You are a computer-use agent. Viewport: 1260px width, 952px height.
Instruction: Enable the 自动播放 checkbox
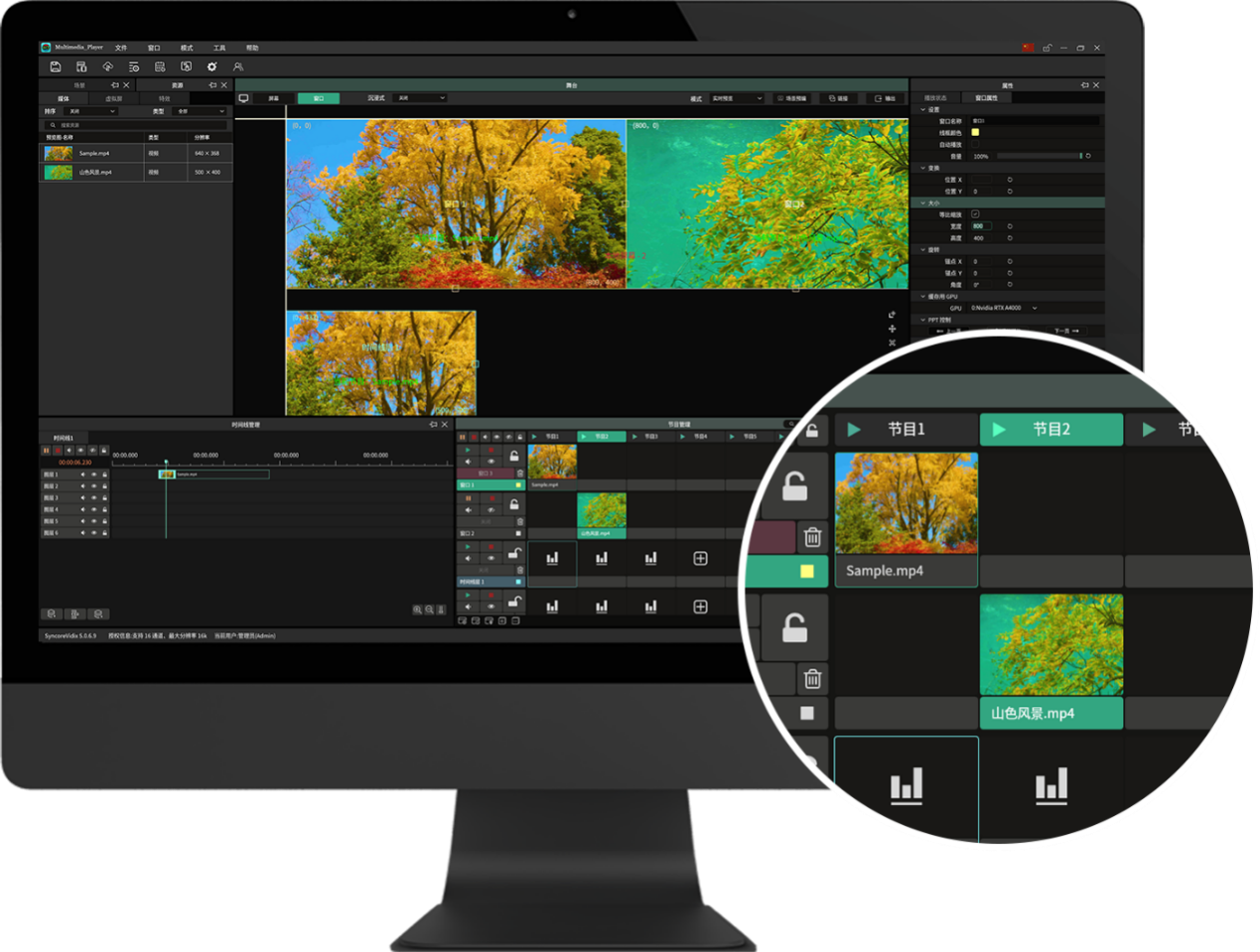pyautogui.click(x=975, y=144)
